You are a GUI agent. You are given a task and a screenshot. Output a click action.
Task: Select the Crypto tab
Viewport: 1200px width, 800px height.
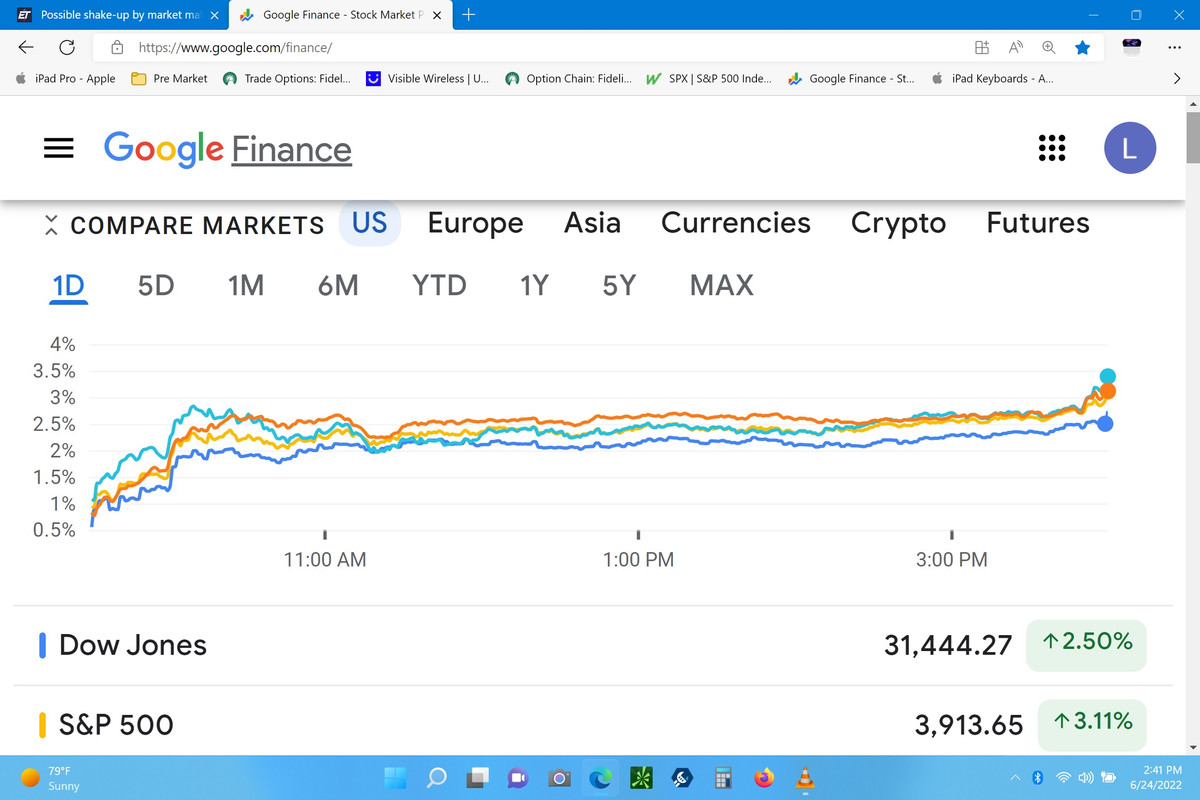pyautogui.click(x=898, y=223)
